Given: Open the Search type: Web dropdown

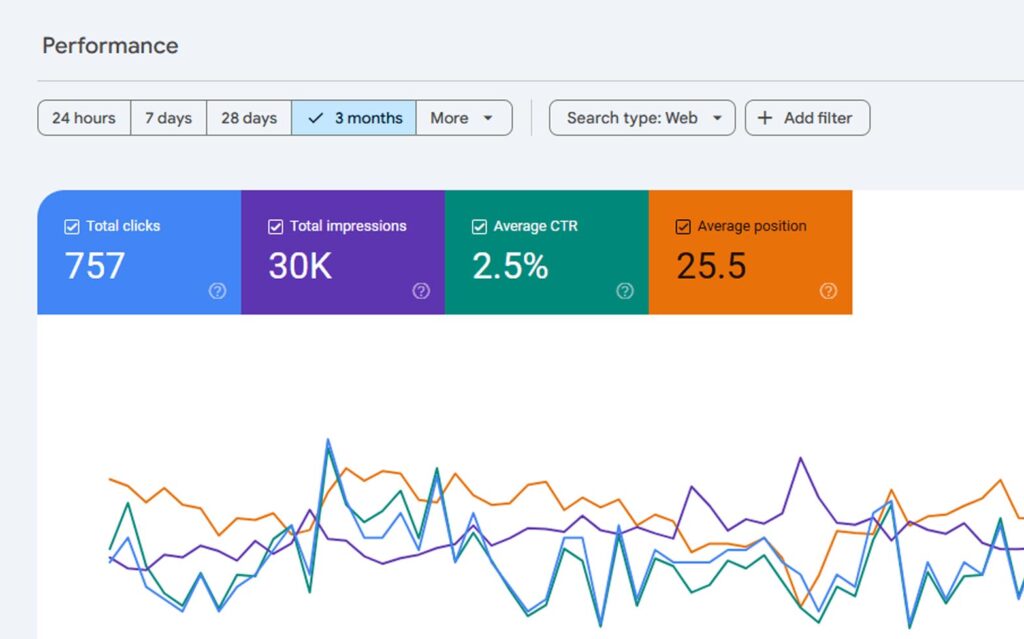Looking at the screenshot, I should tap(642, 118).
